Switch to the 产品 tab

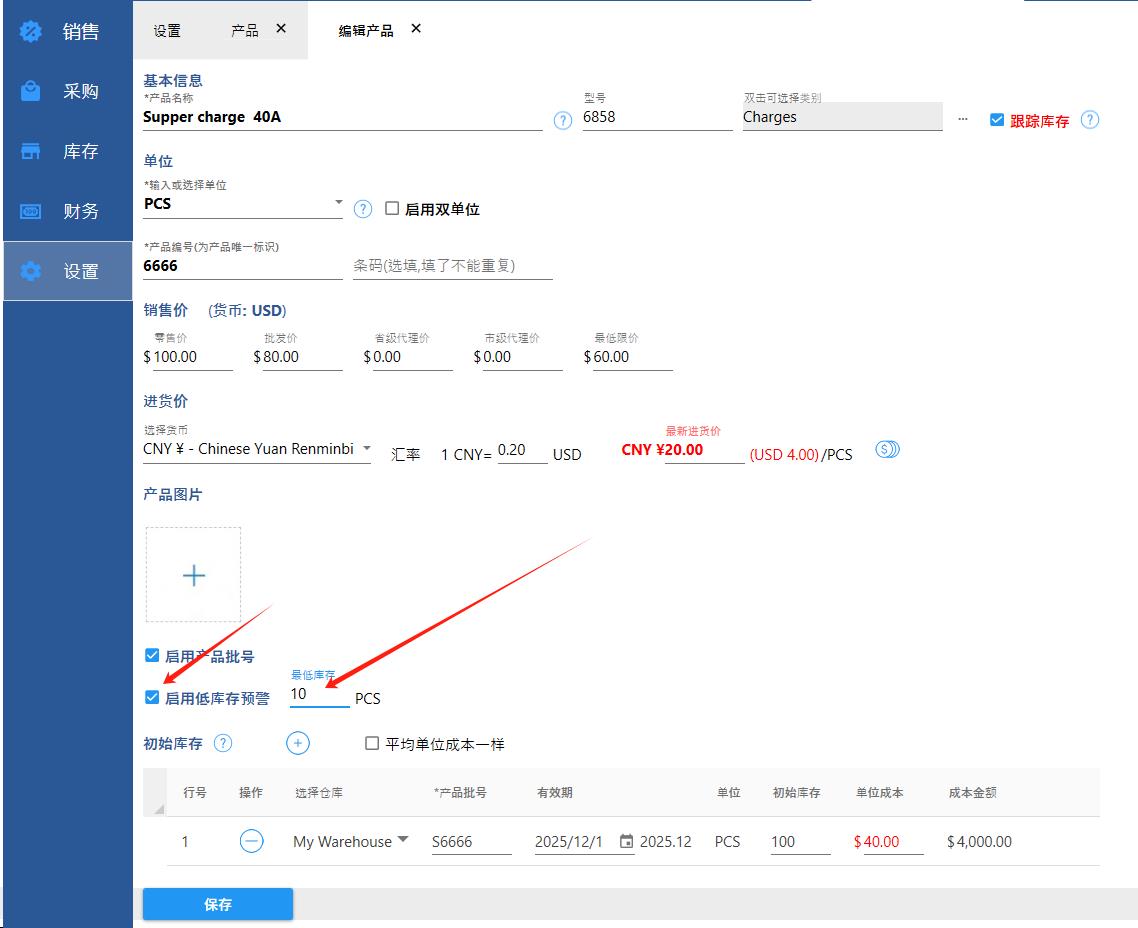tap(244, 30)
